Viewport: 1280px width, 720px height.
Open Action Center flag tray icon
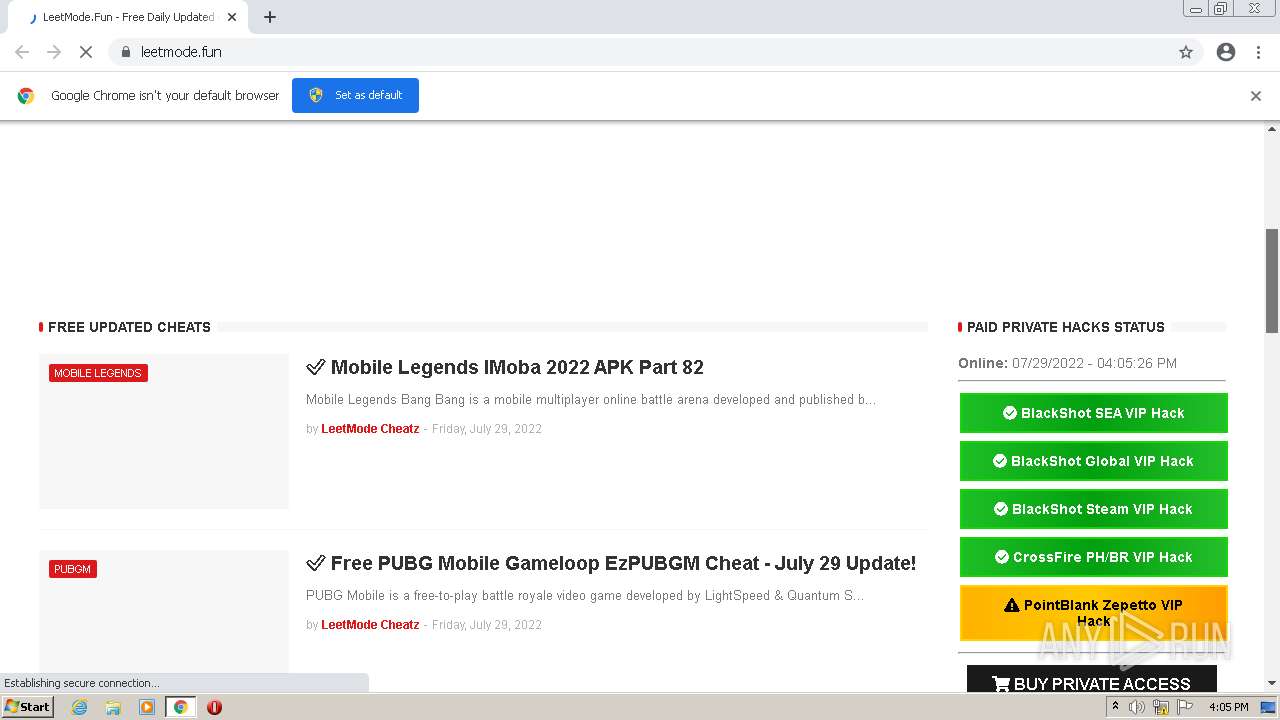coord(1185,707)
